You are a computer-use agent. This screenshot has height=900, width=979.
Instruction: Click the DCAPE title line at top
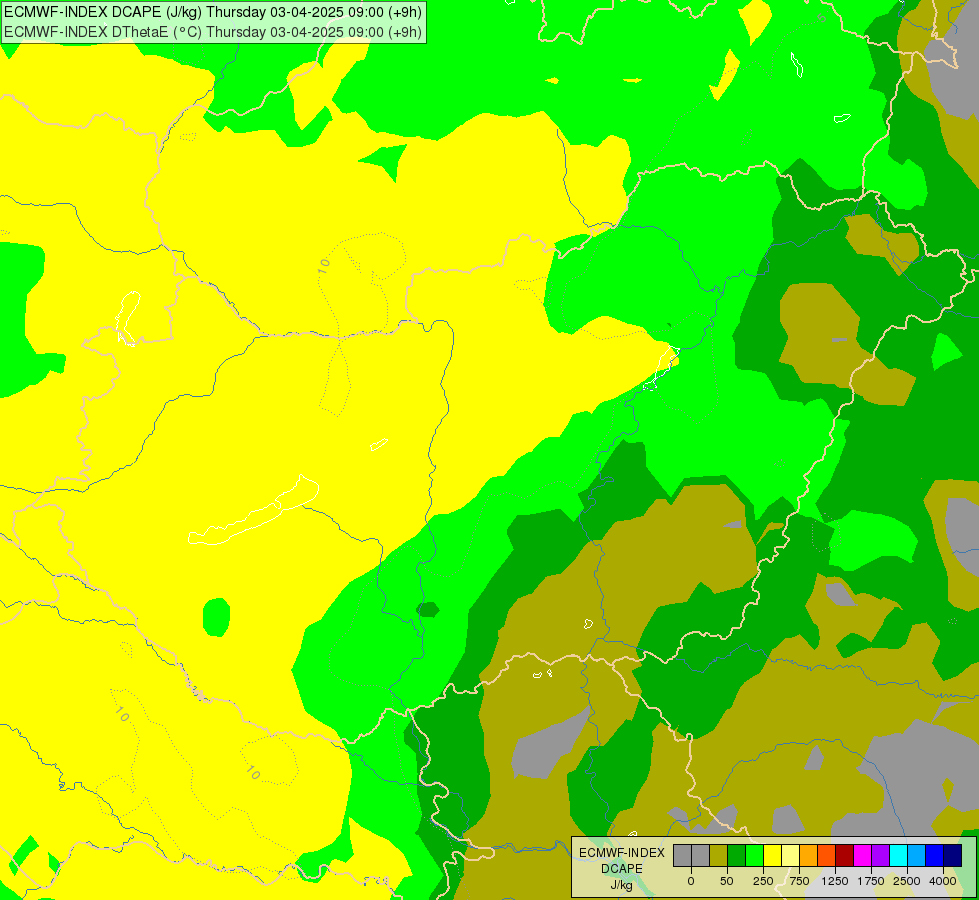(x=213, y=12)
